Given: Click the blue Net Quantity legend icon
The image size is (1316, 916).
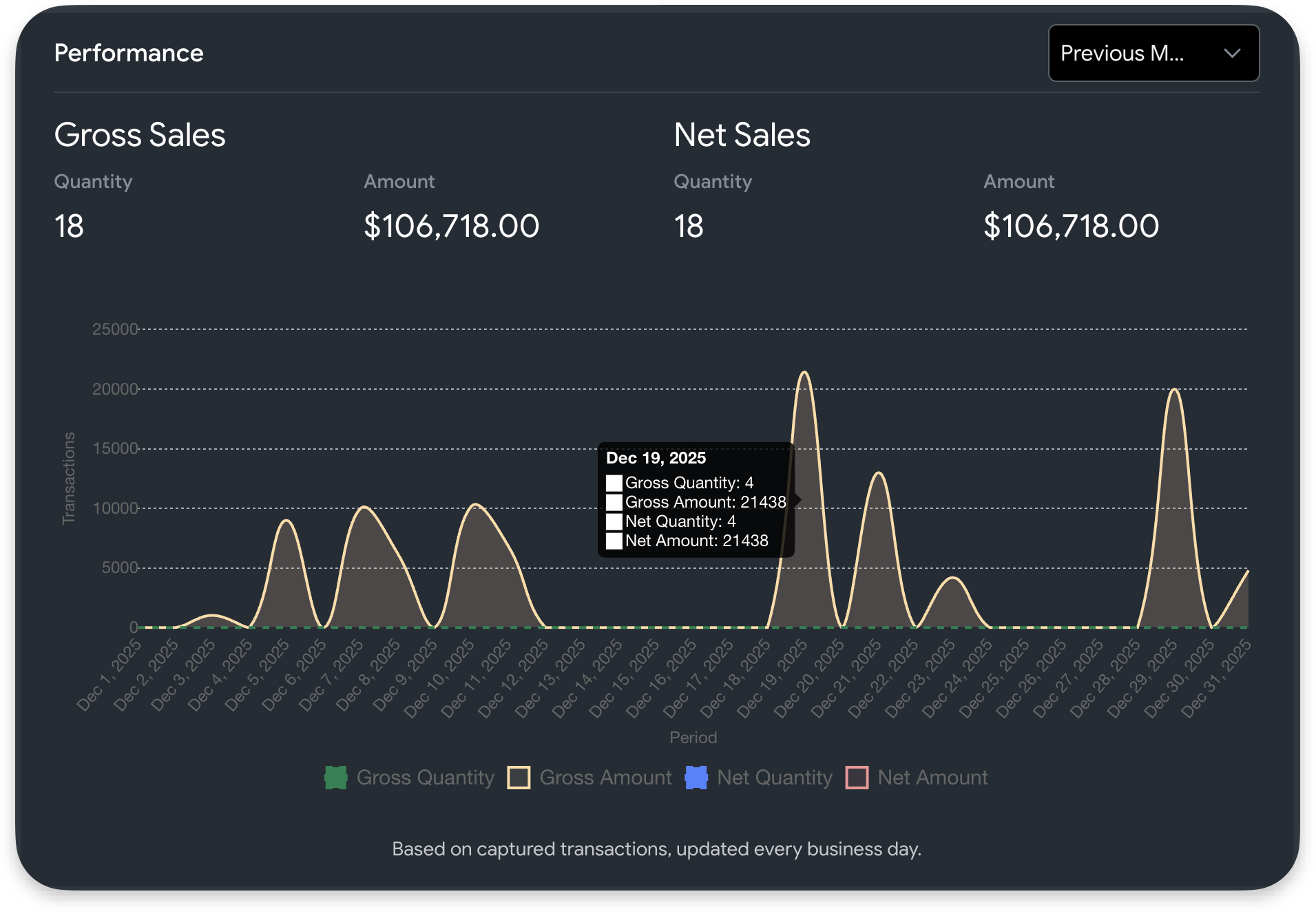Looking at the screenshot, I should pos(697,777).
